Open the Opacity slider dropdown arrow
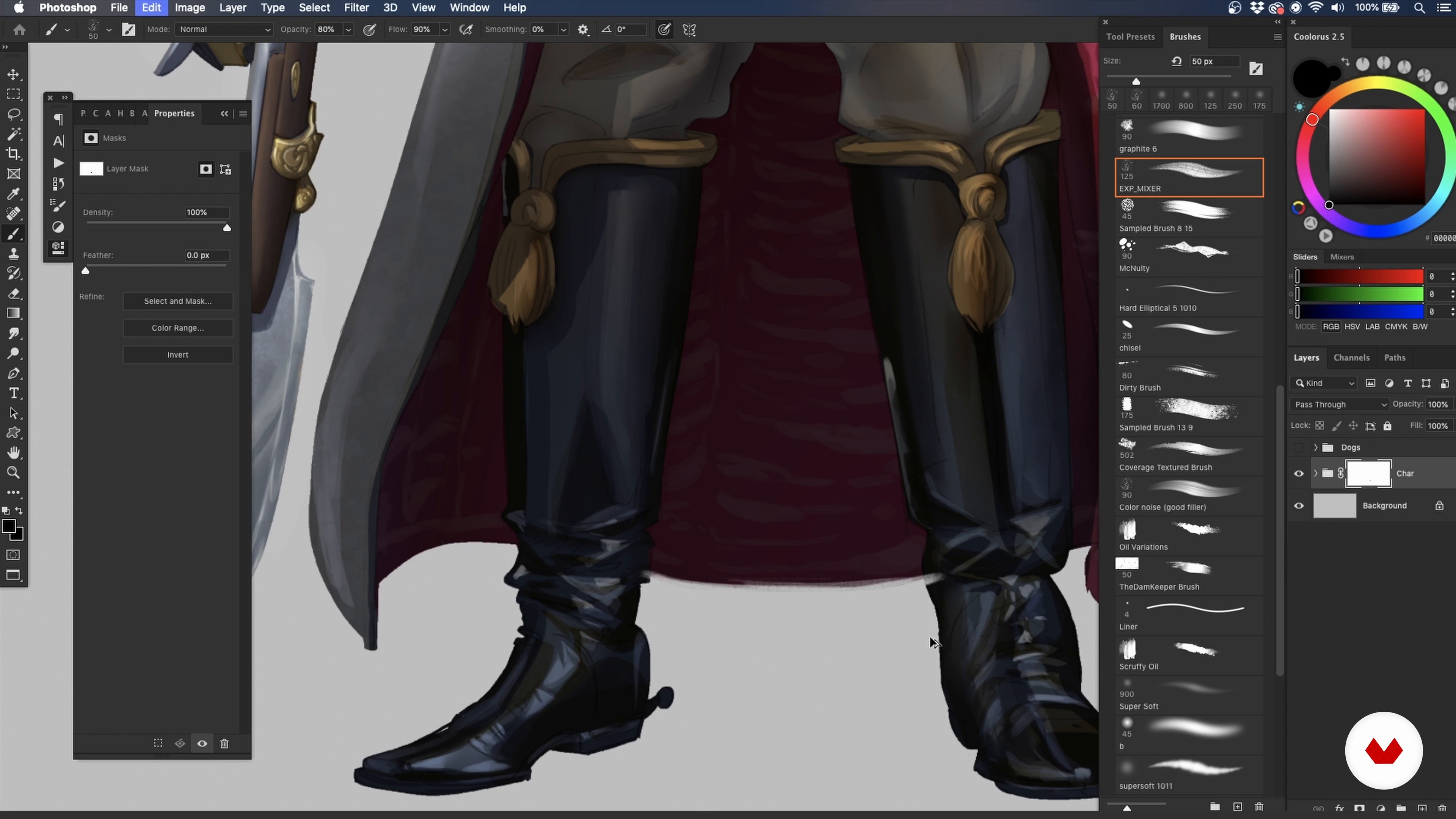Viewport: 1456px width, 819px height. [x=349, y=30]
